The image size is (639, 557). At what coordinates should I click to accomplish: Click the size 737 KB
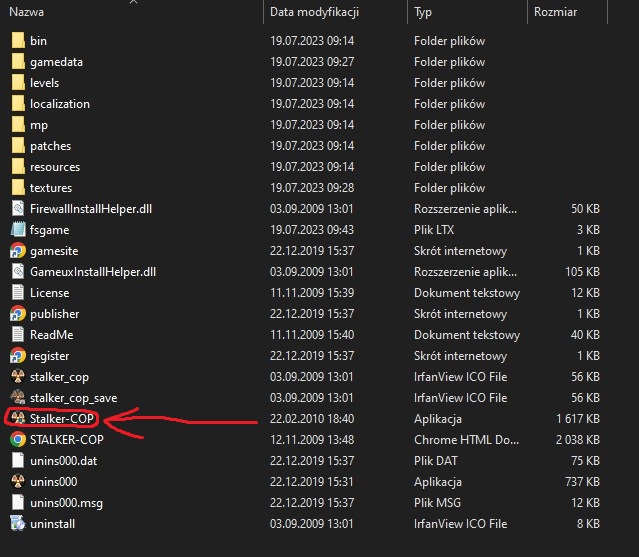(x=582, y=482)
